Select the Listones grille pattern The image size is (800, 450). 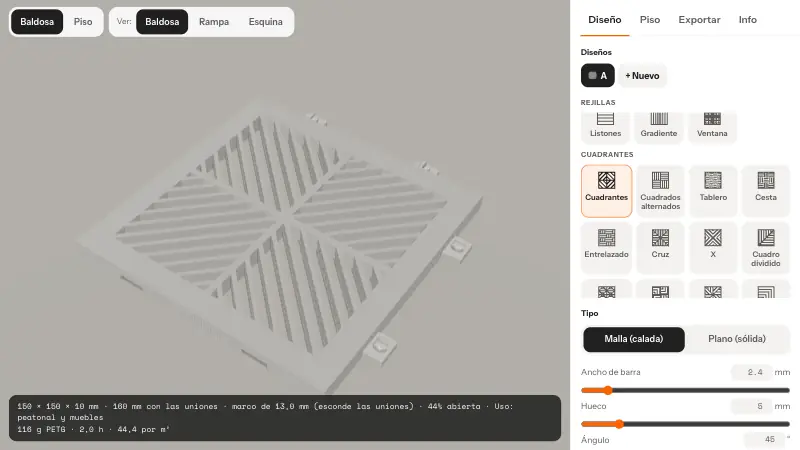click(605, 127)
